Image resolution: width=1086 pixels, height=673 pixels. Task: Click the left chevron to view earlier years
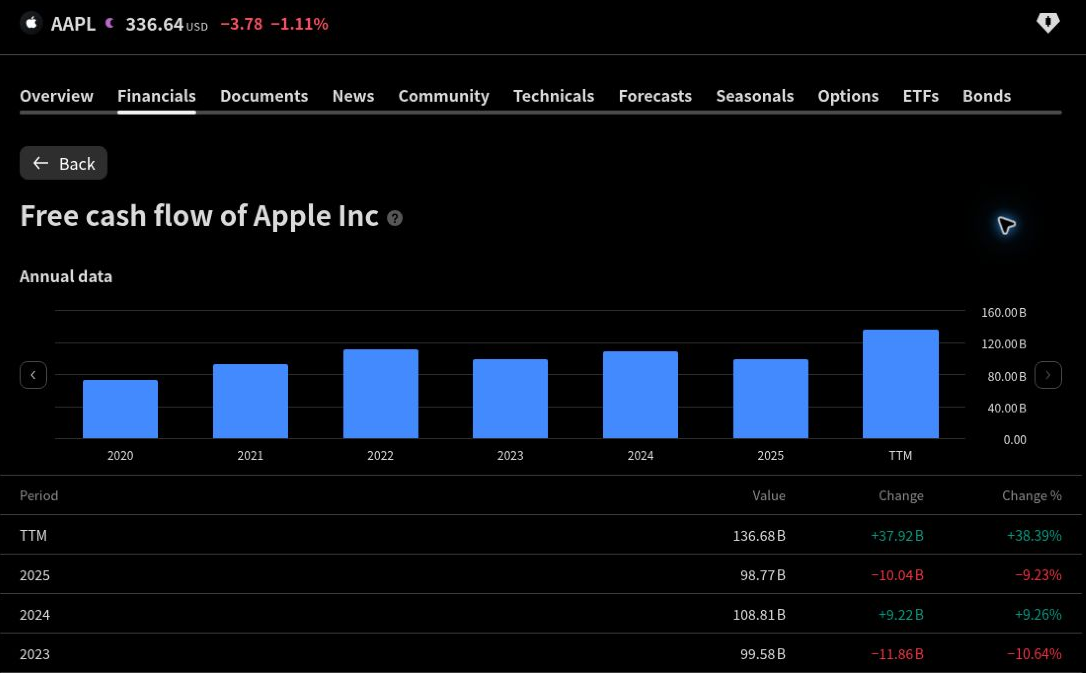(33, 375)
